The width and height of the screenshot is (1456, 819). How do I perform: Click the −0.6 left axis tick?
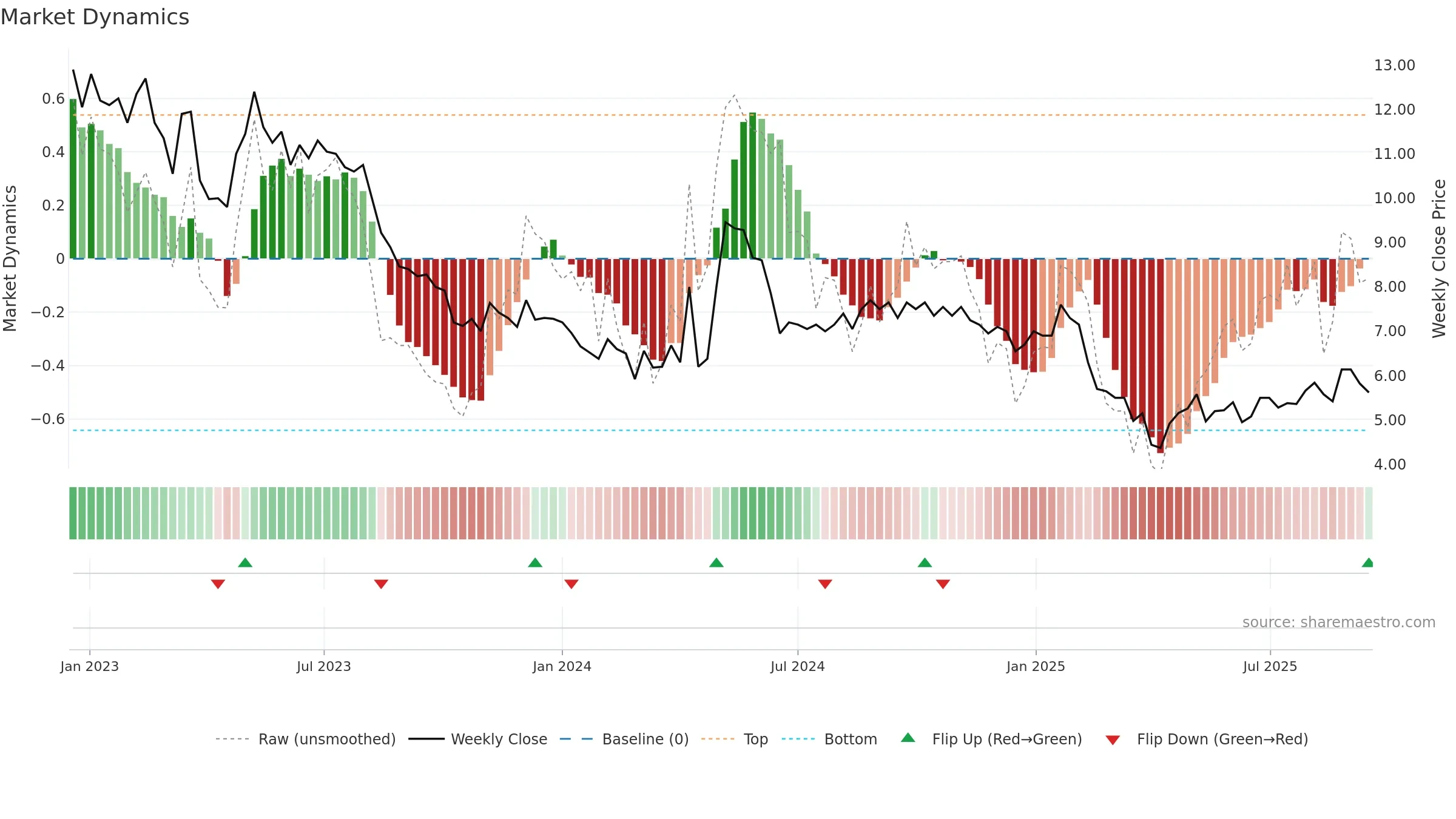[48, 419]
